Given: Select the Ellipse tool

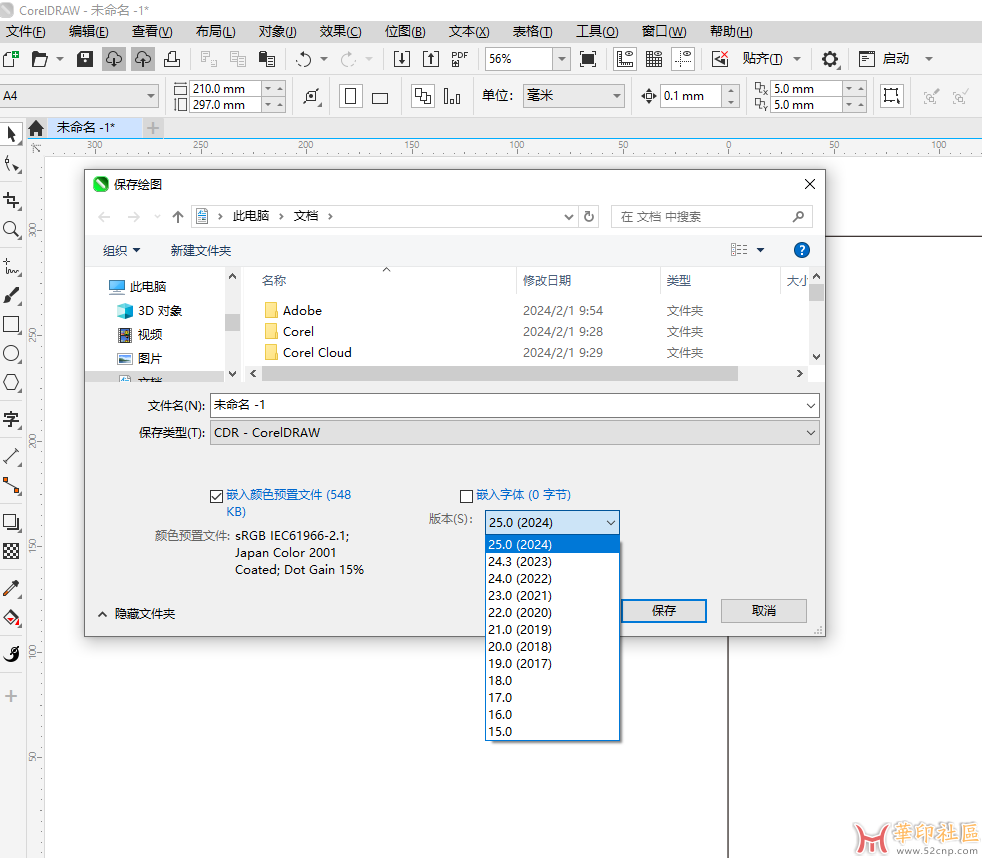Looking at the screenshot, I should [11, 353].
